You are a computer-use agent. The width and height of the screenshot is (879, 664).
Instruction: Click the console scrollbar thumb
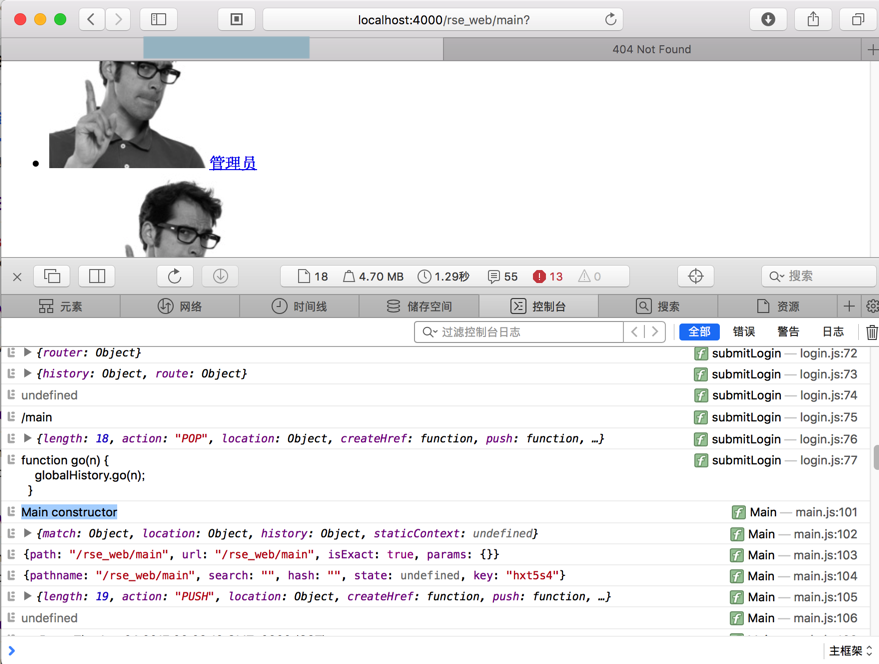click(x=876, y=458)
